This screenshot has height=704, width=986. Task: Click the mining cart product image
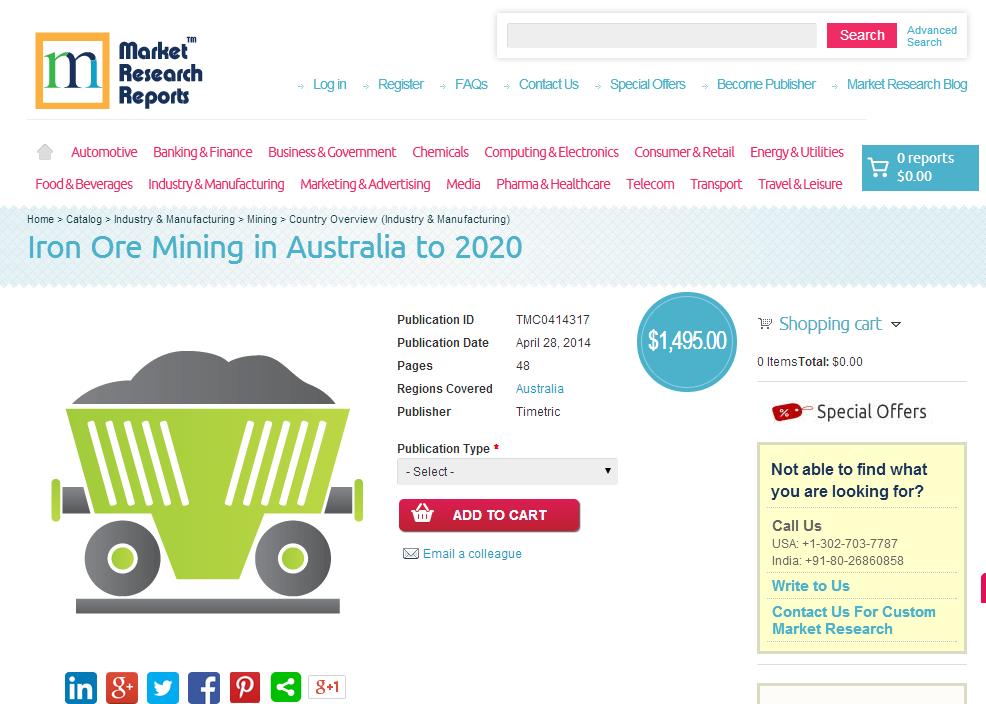pyautogui.click(x=207, y=482)
